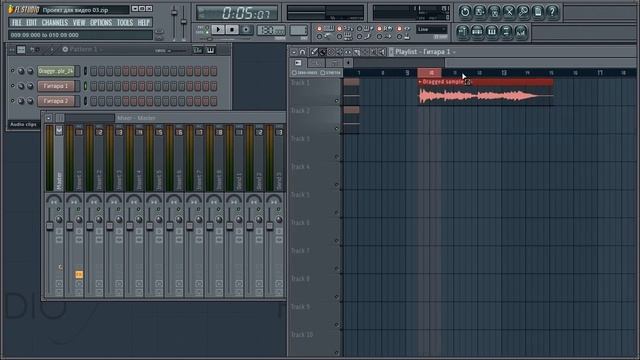This screenshot has width=640, height=360.
Task: Click the tempo display field
Action: click(x=271, y=30)
